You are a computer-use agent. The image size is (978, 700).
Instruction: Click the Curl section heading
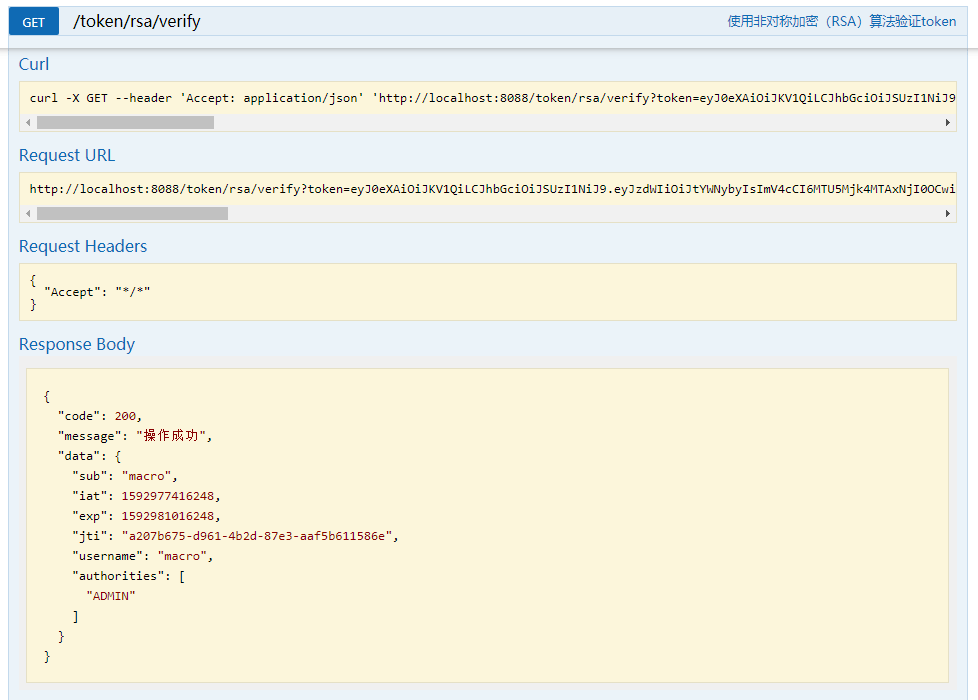coord(34,64)
